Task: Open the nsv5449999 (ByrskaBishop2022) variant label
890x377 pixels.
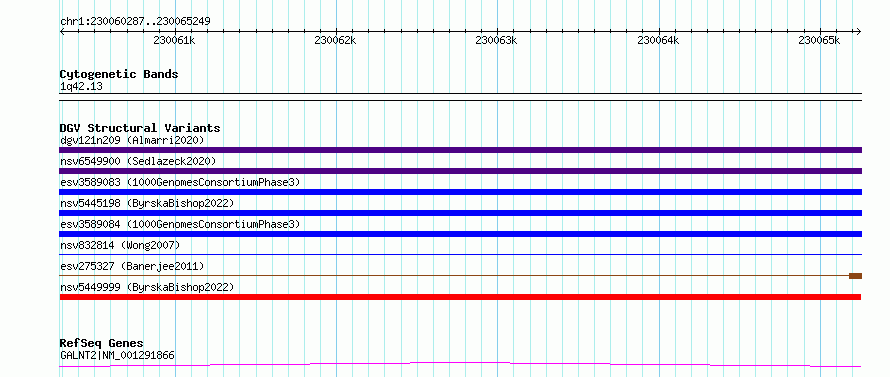Action: [x=147, y=287]
